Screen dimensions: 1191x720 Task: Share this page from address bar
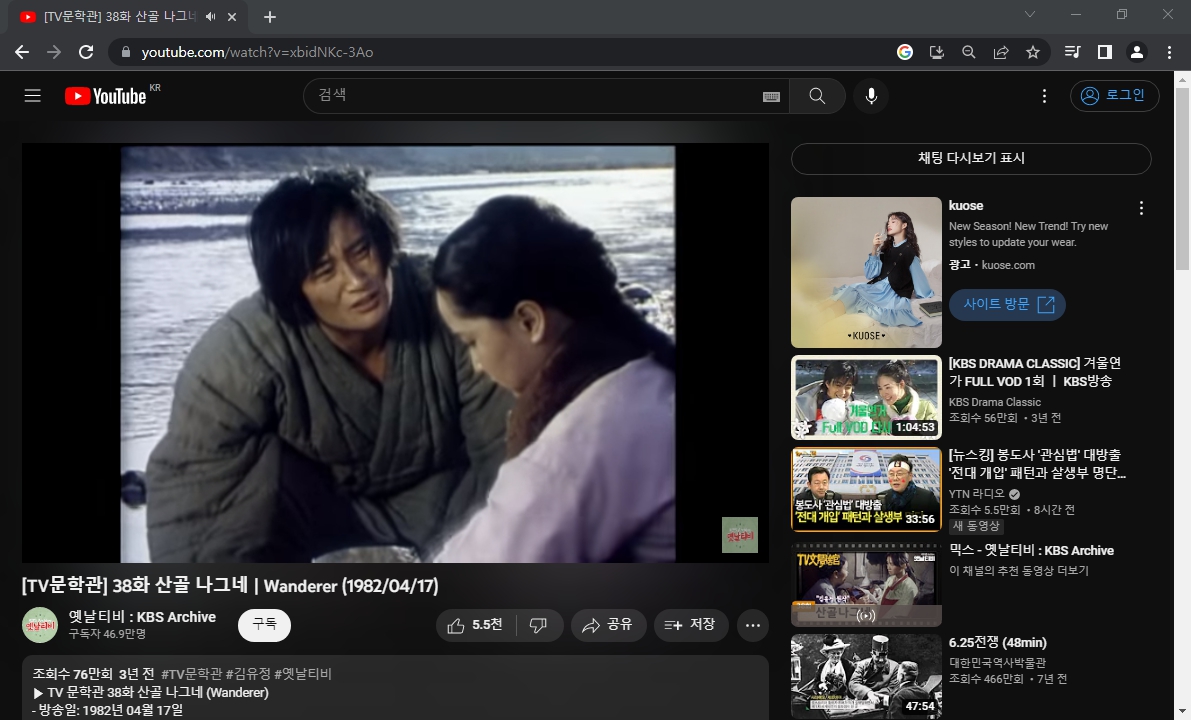1001,52
